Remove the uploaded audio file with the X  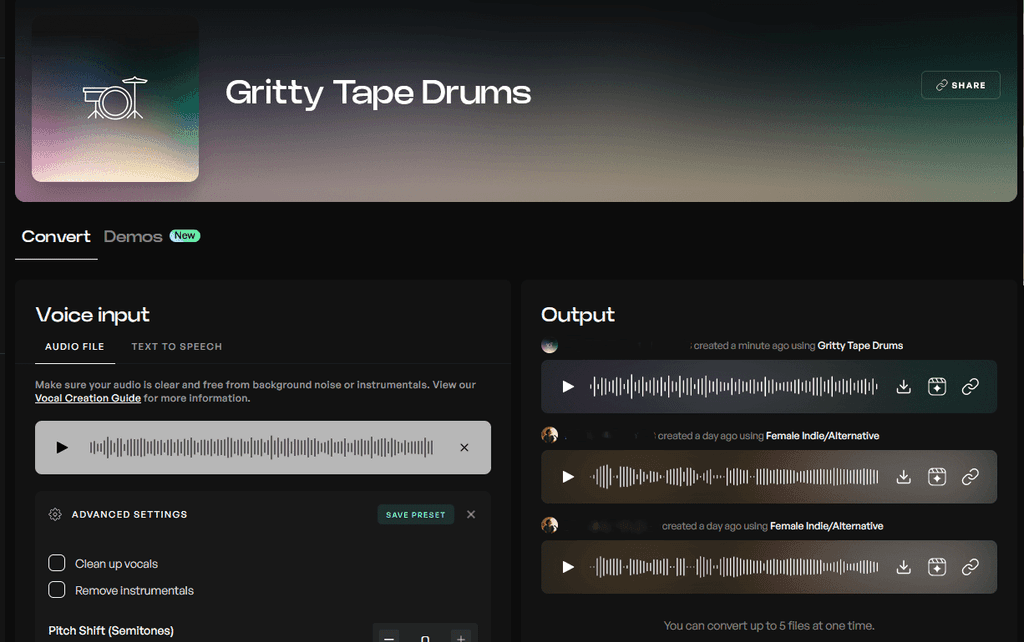(464, 447)
